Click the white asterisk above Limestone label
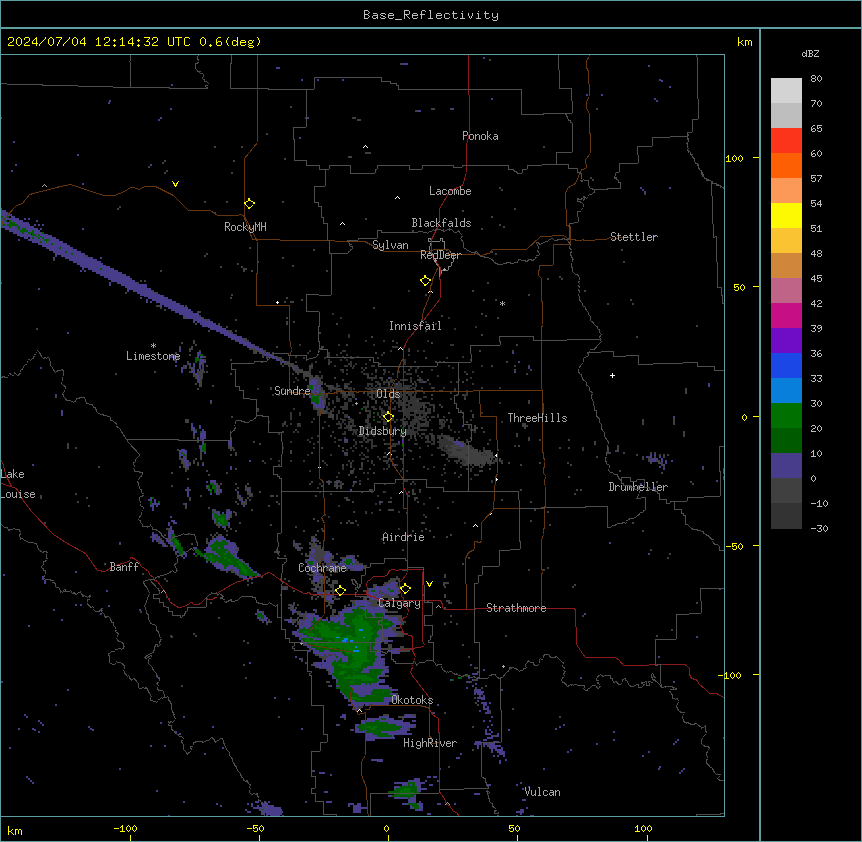862x842 pixels. (x=153, y=346)
